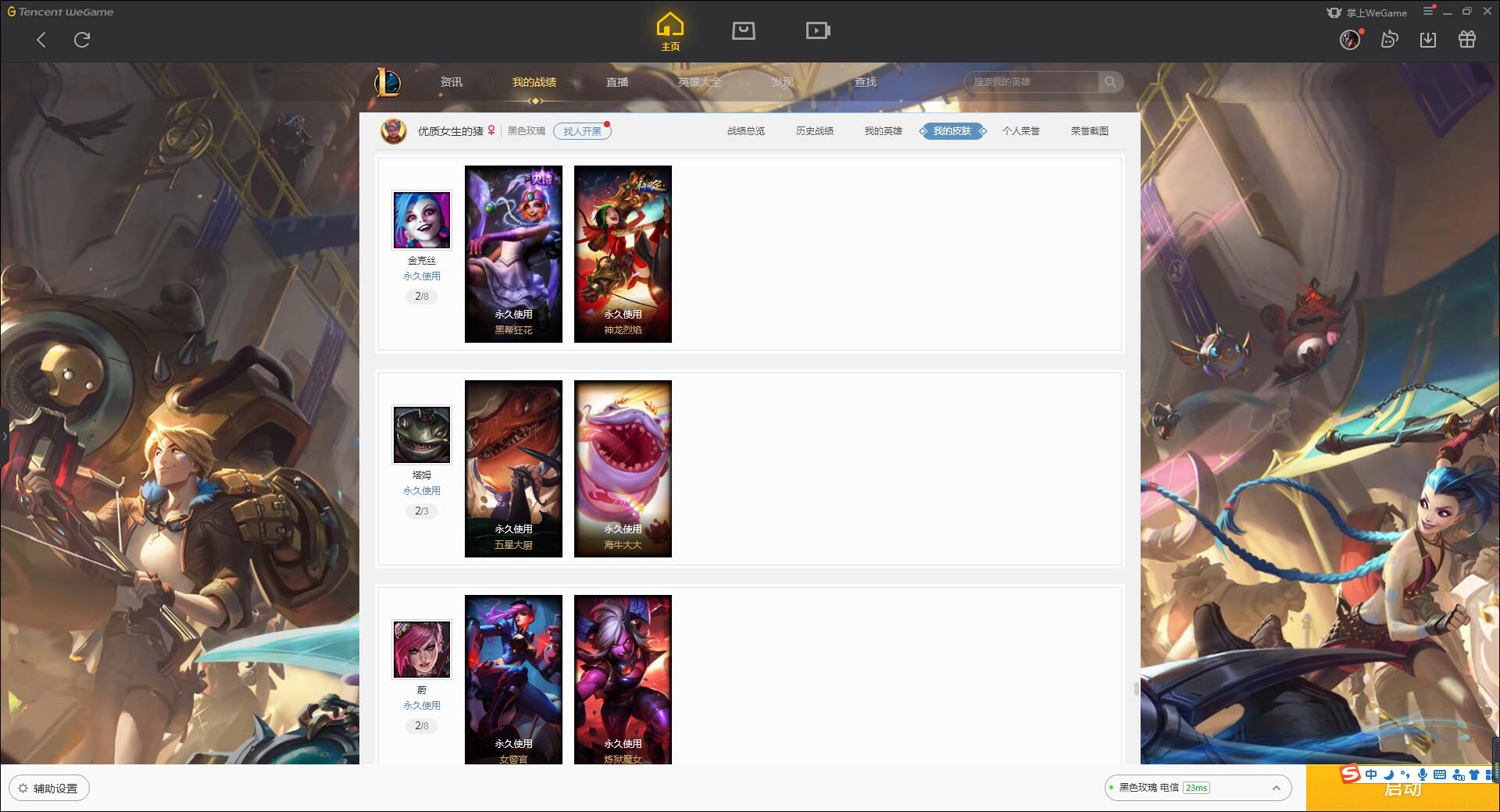
Task: Open the Sogou soft keyboard icon
Action: pyautogui.click(x=1440, y=775)
